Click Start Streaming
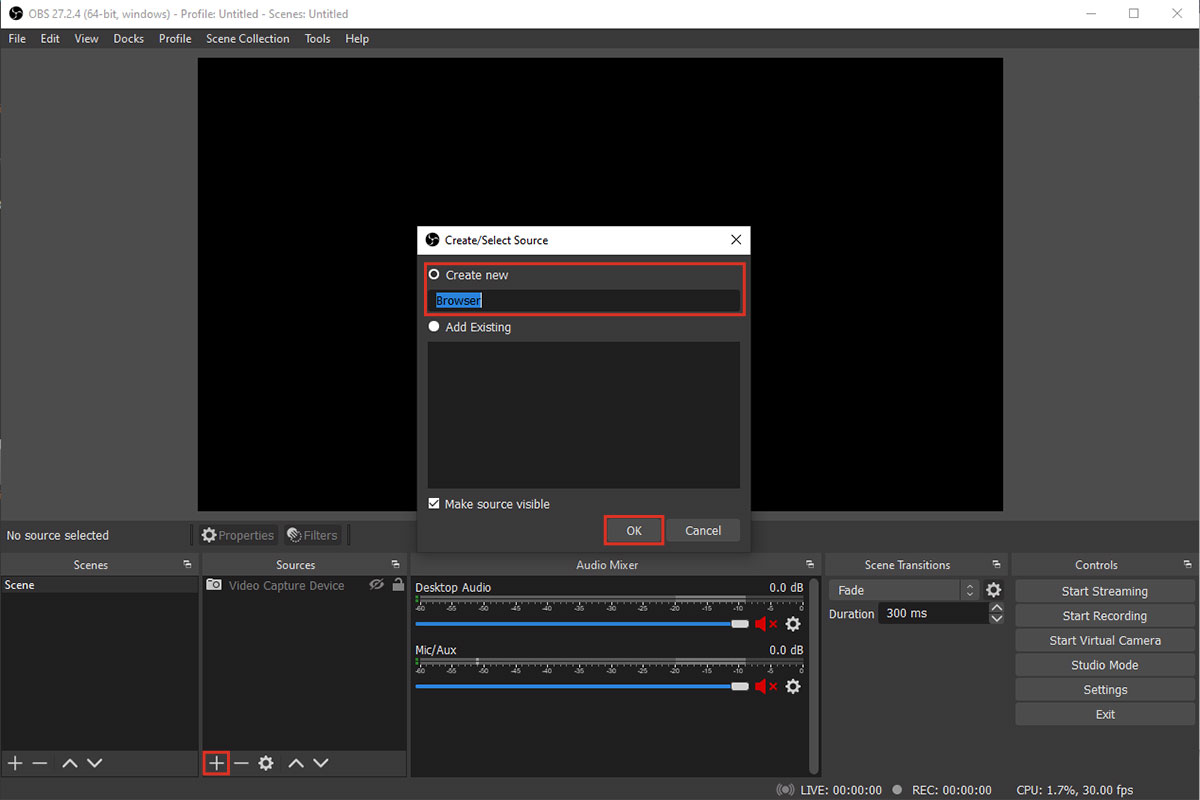The height and width of the screenshot is (800, 1200). coord(1105,591)
